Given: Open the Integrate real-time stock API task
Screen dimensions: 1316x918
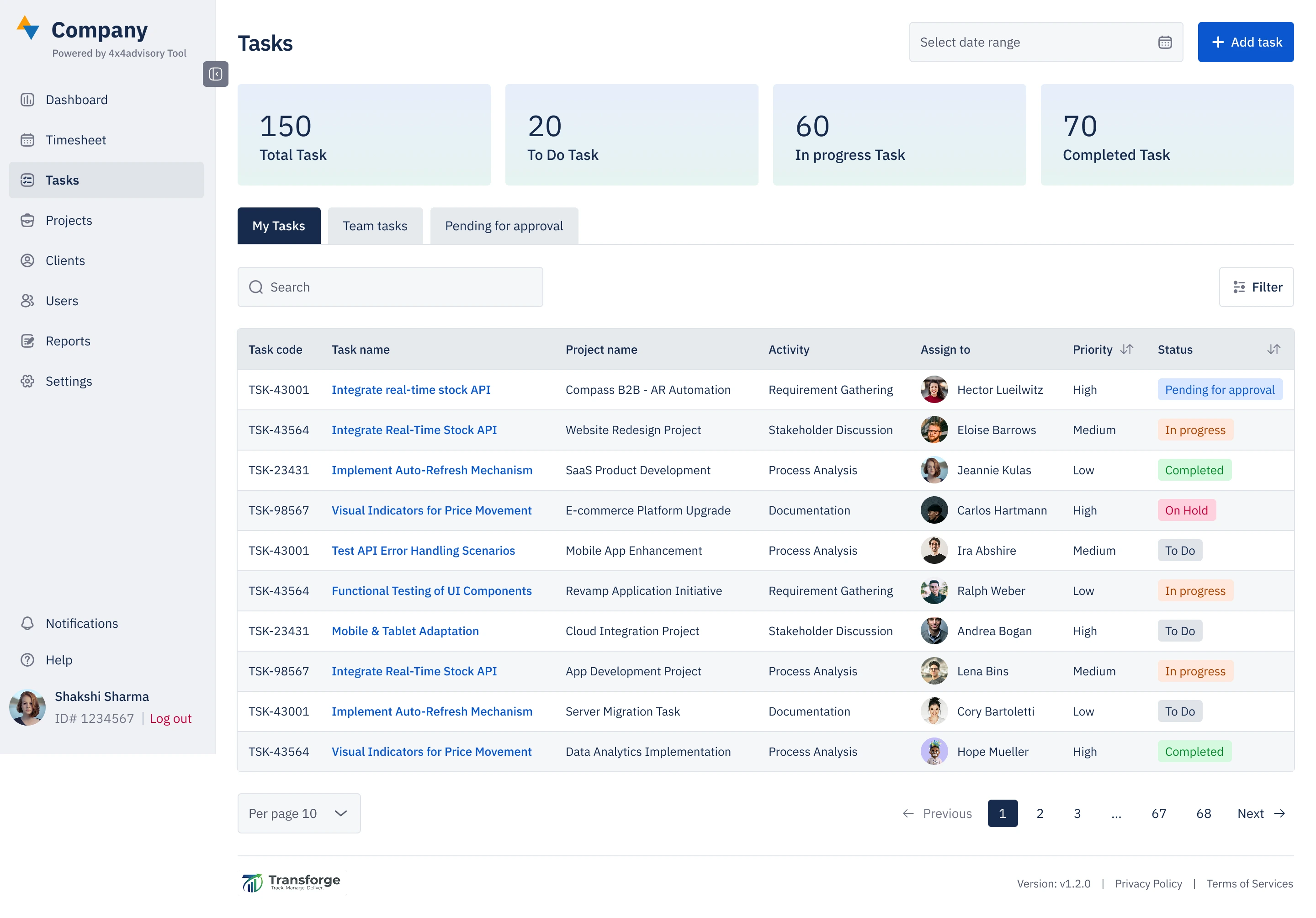Looking at the screenshot, I should click(x=410, y=389).
